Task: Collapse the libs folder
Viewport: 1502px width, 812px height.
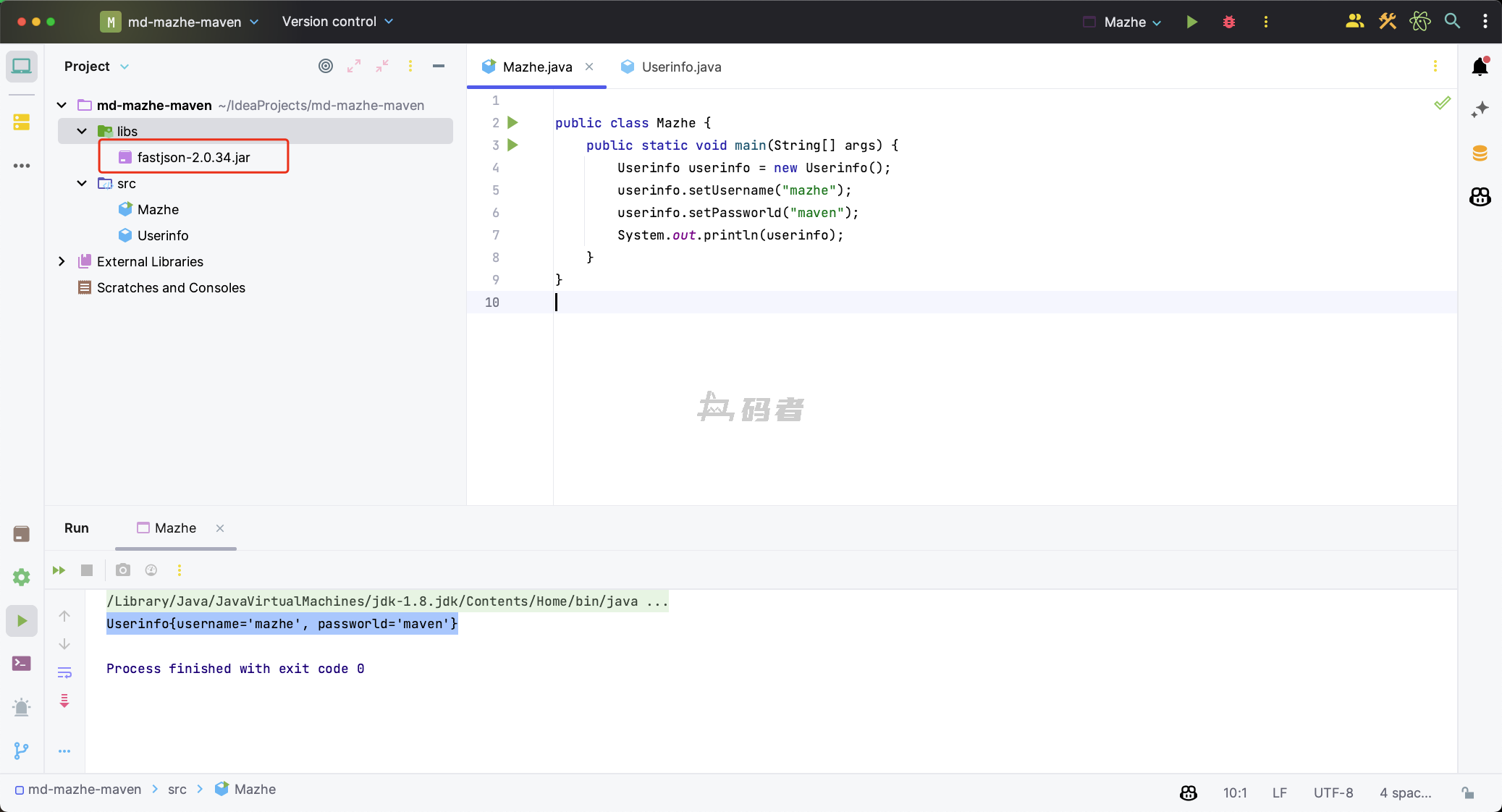Action: pyautogui.click(x=82, y=131)
